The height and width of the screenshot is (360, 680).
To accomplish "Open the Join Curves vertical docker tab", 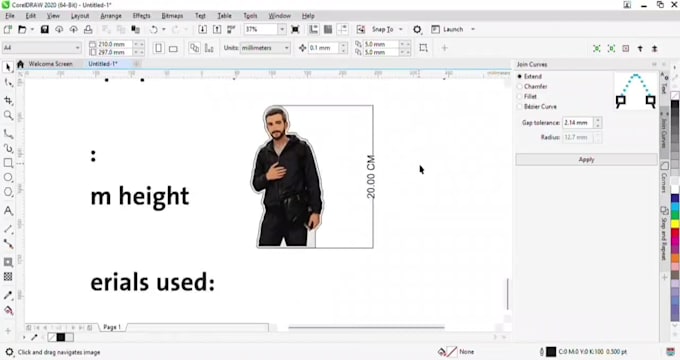I will [664, 133].
